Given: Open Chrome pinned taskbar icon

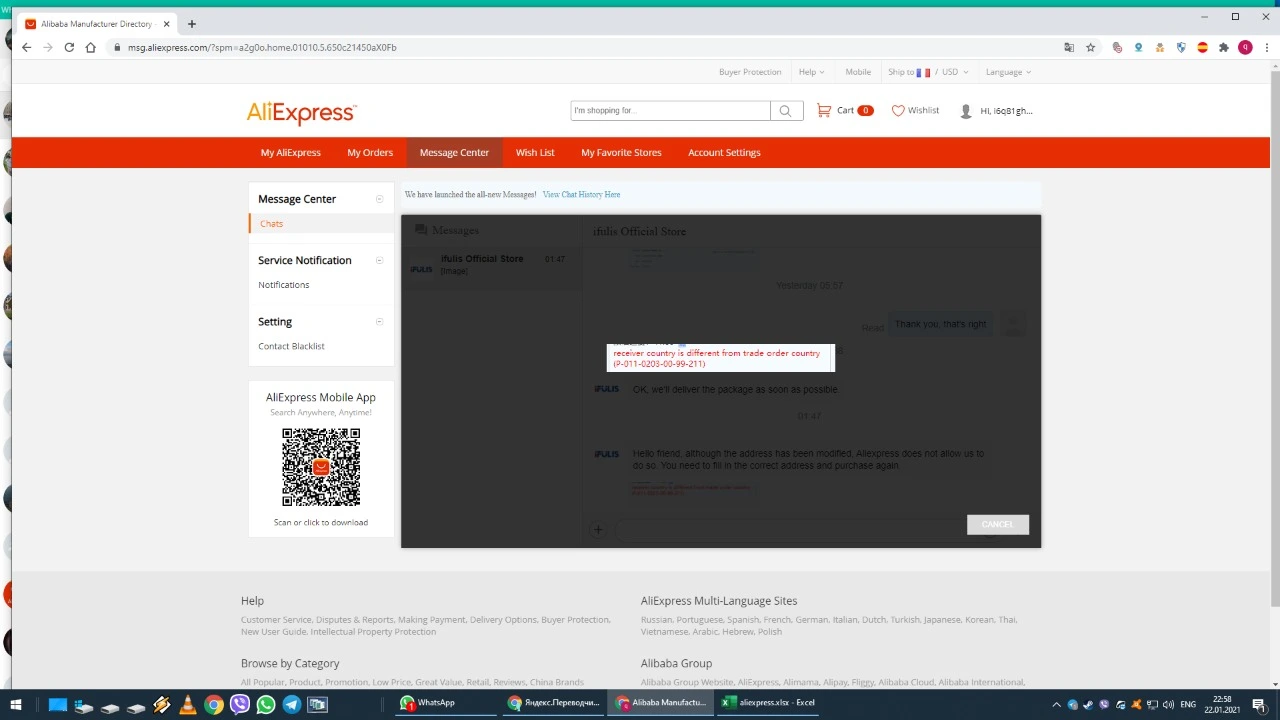Looking at the screenshot, I should coord(214,705).
